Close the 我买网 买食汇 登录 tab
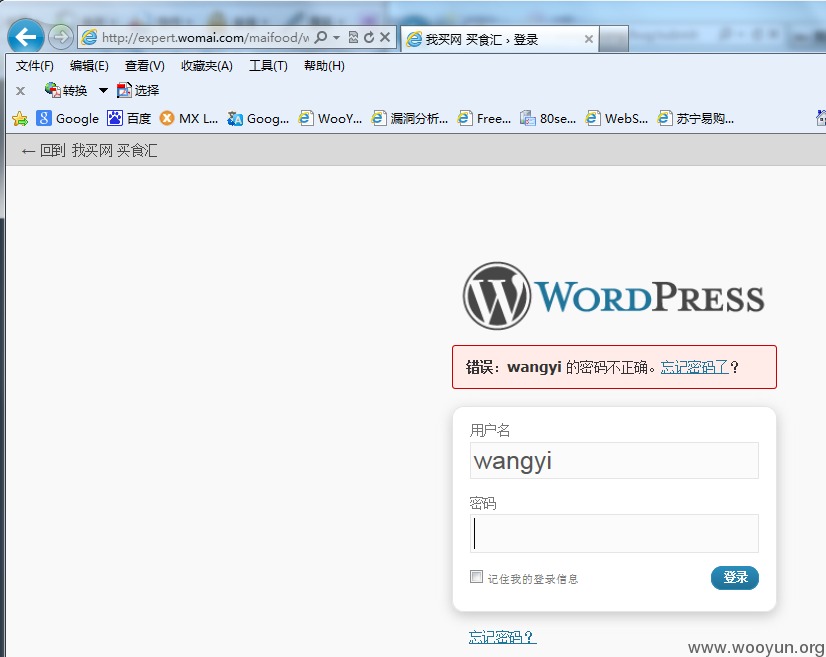Screen dimensions: 826x657 pos(589,39)
